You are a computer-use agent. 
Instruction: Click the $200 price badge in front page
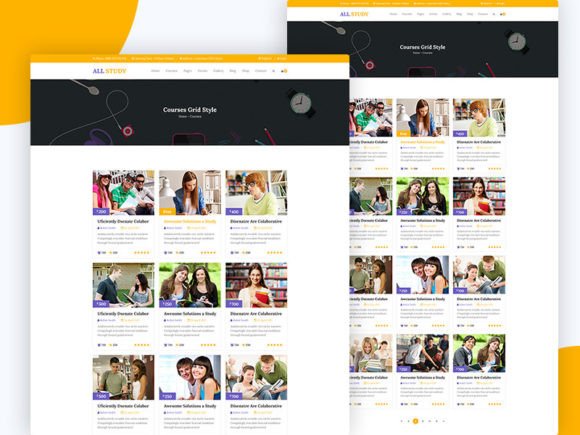101,212
